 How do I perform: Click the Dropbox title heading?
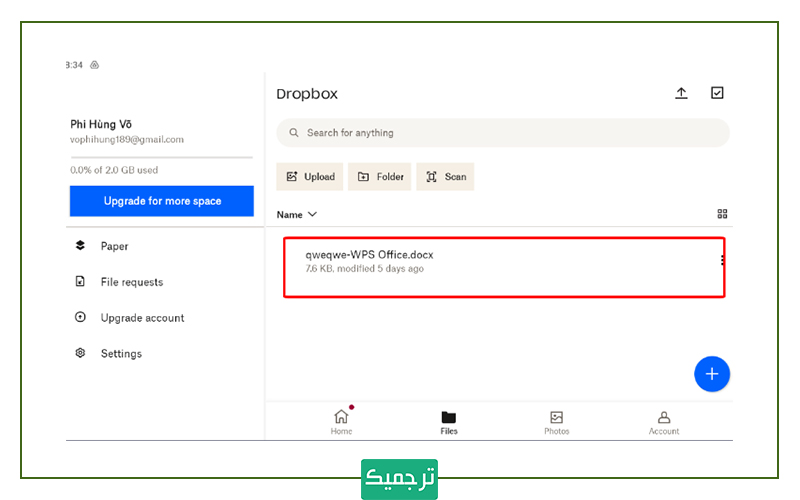307,94
